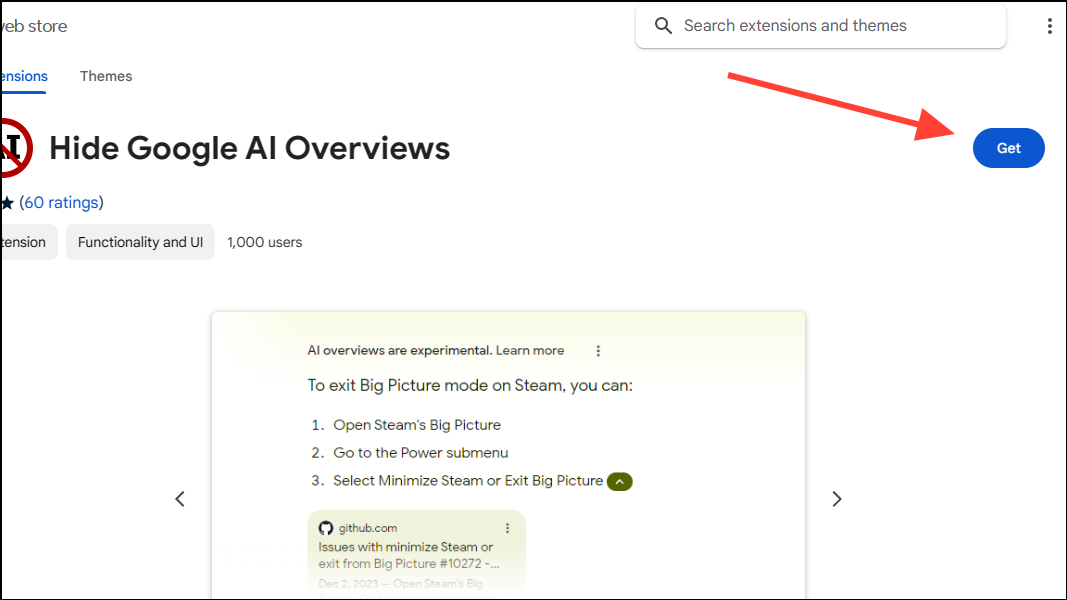
Task: Go to the previous screenshot with the left arrow
Action: [x=180, y=498]
